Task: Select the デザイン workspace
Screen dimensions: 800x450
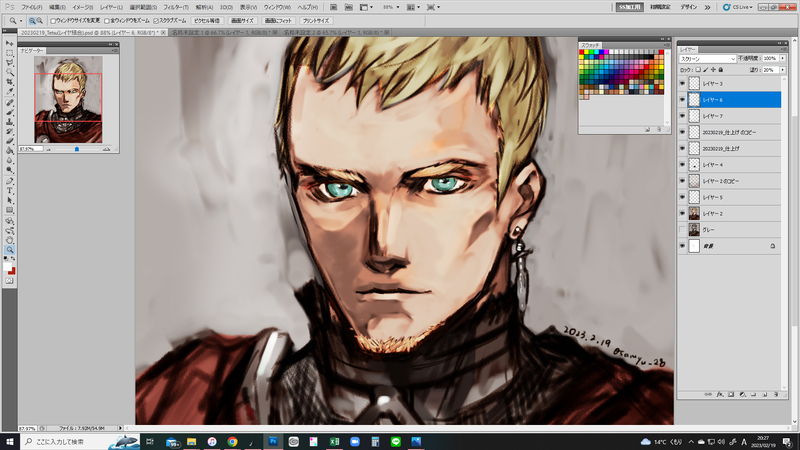Action: coord(688,7)
